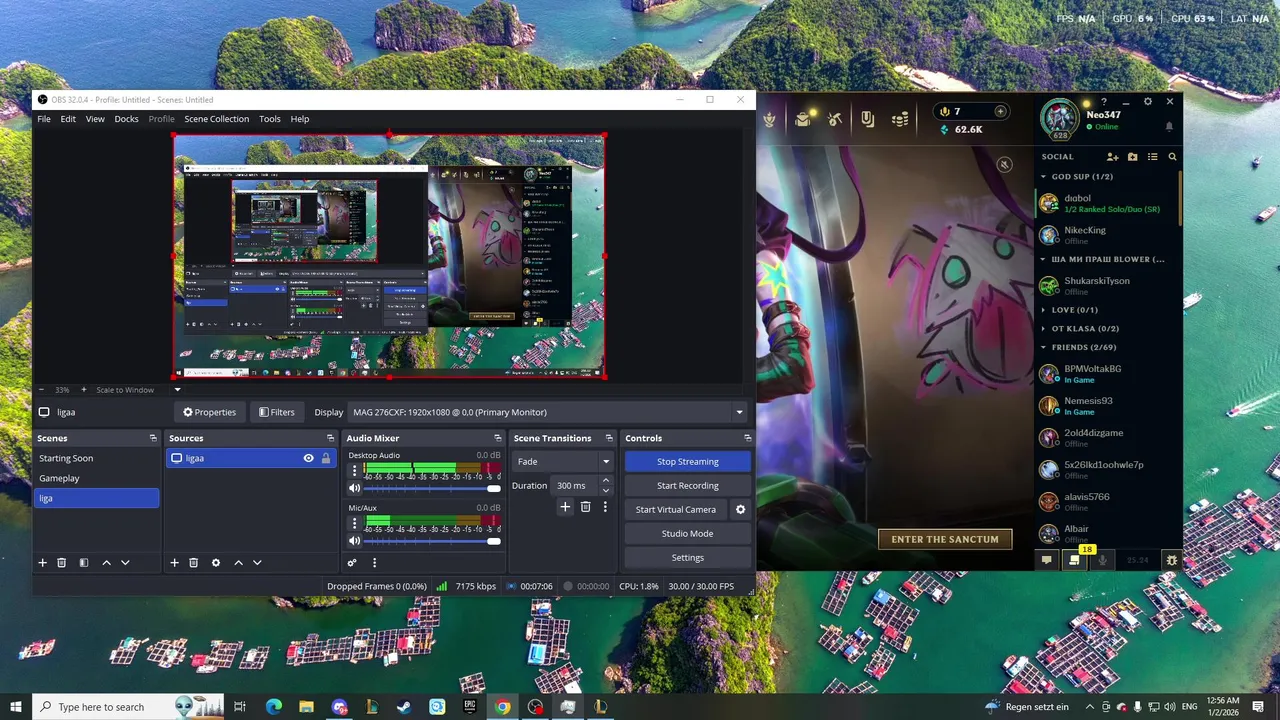
Task: Toggle Studio Mode
Action: click(x=687, y=533)
